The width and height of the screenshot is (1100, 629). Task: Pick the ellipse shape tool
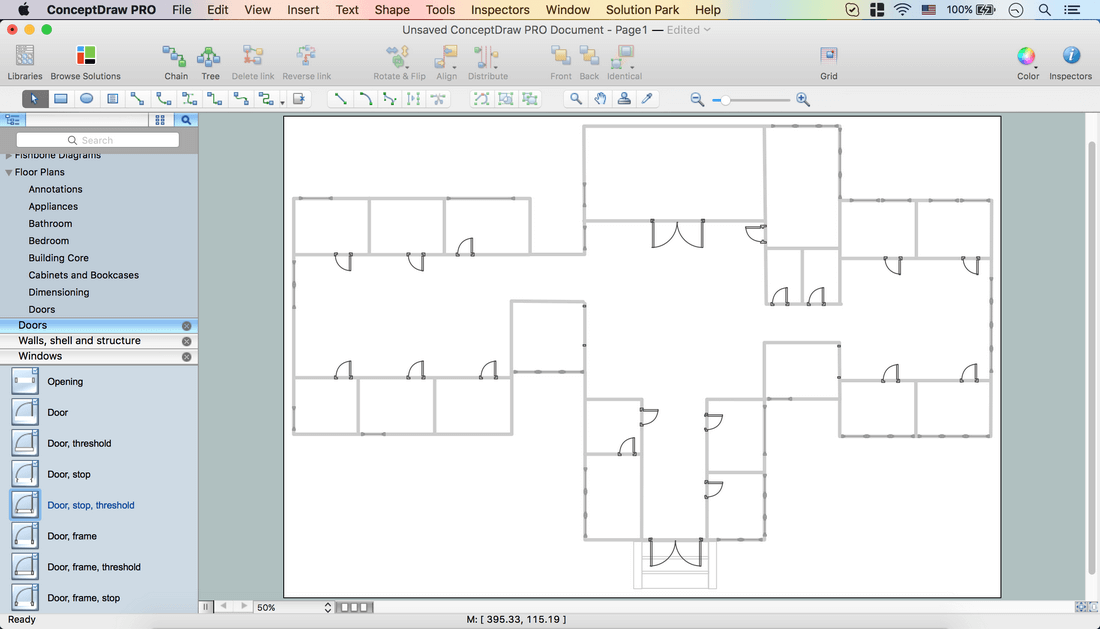87,99
